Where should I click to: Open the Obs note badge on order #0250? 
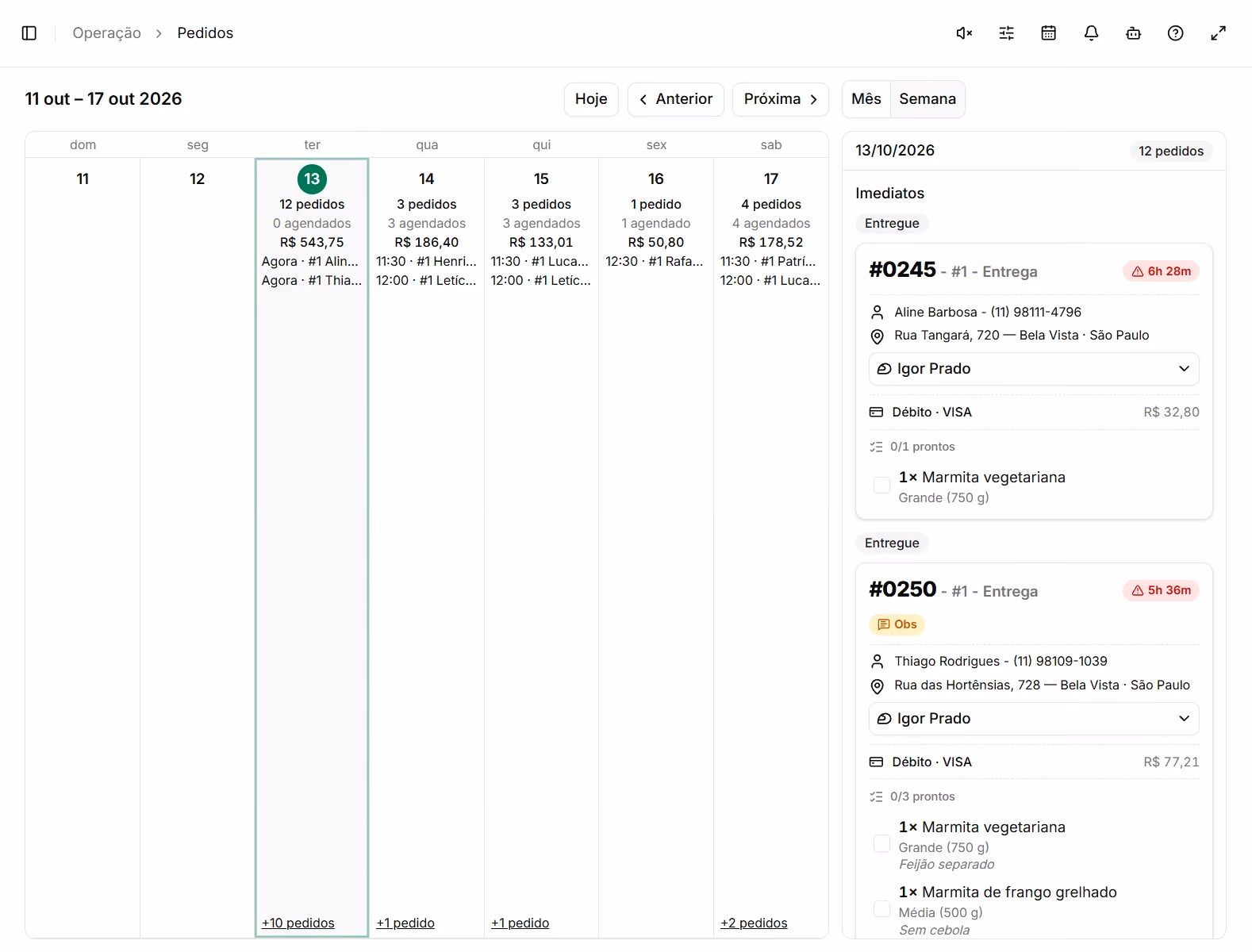(897, 624)
